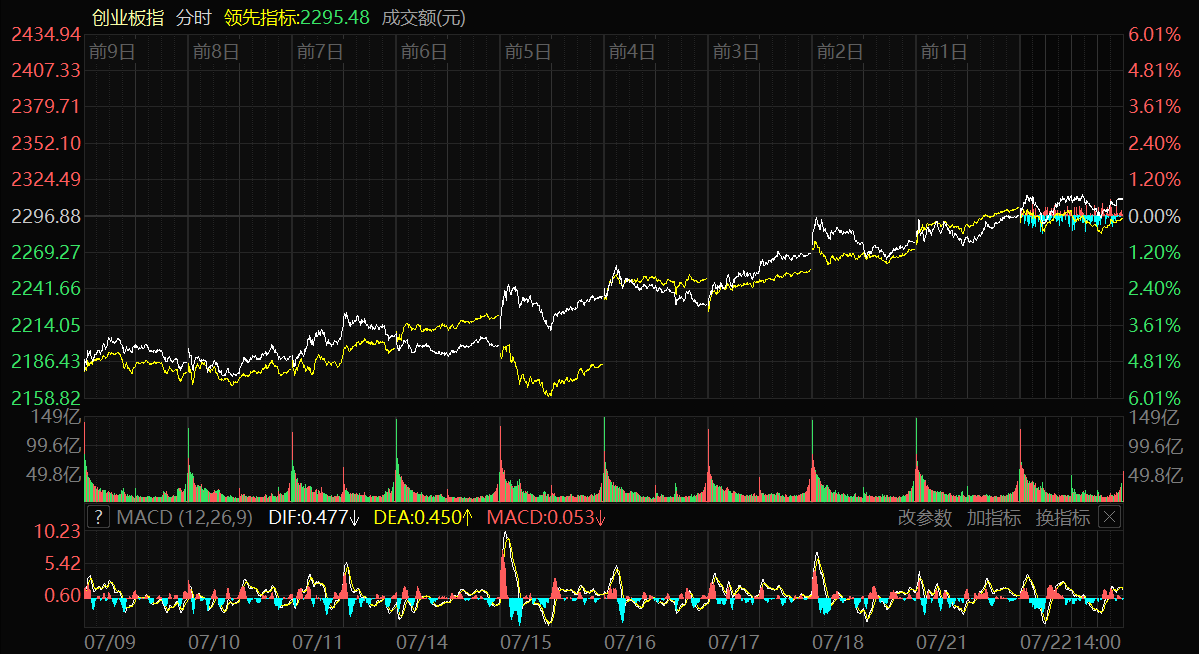Select the 前1日 day marker
Viewport: 1199px width, 654px height.
point(943,51)
